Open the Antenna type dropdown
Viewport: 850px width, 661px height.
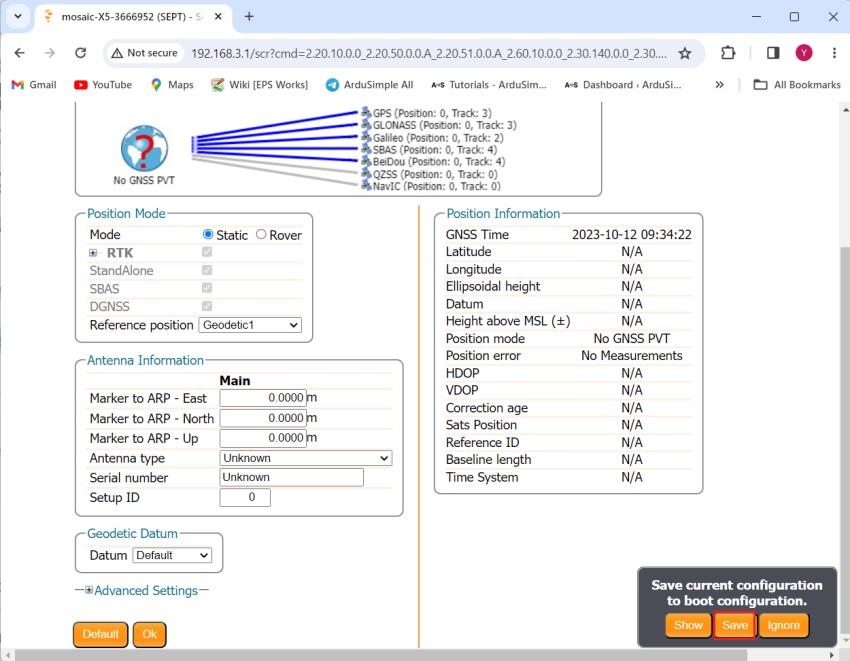[x=305, y=458]
